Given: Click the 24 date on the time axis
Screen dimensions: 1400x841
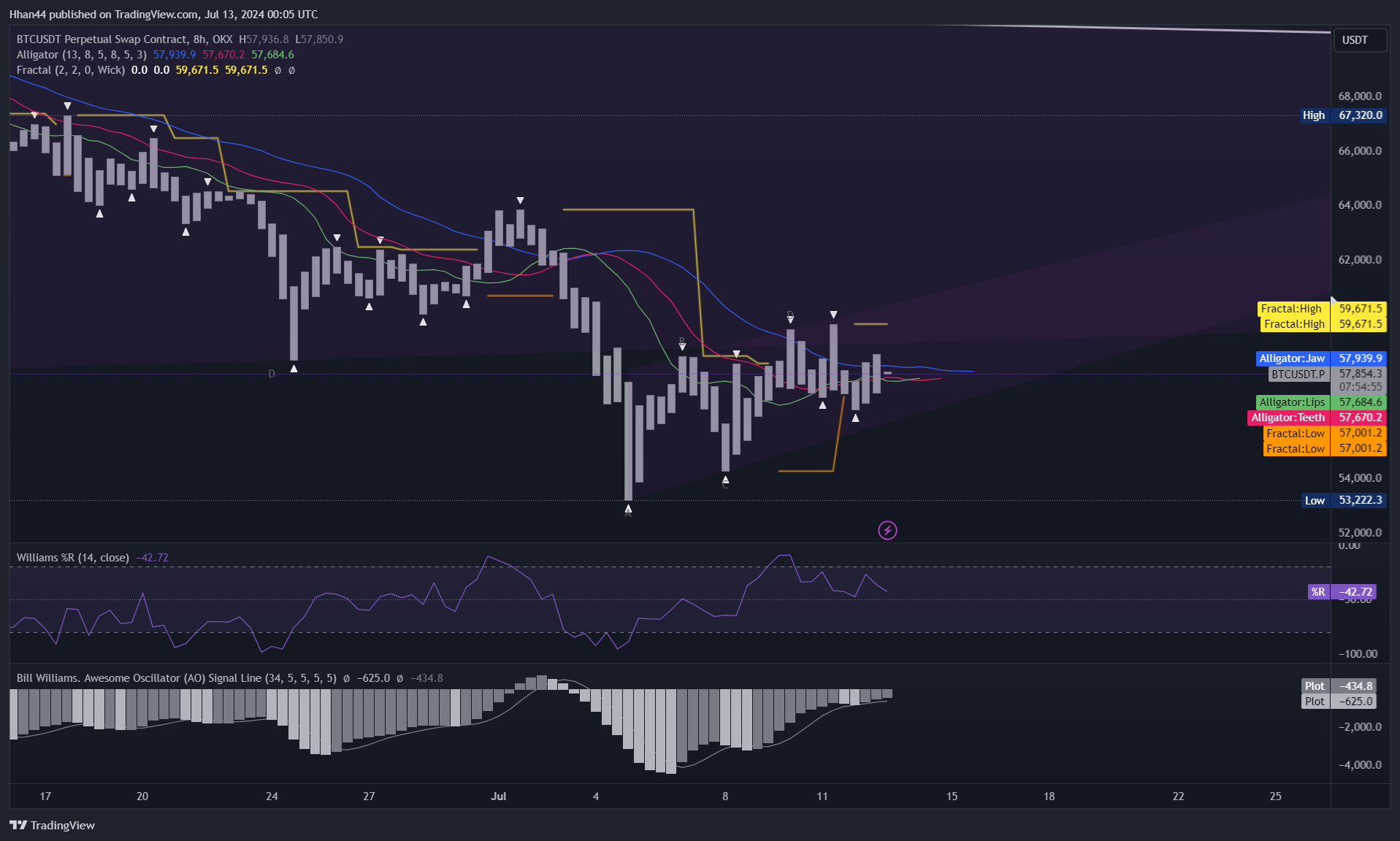Looking at the screenshot, I should (272, 796).
